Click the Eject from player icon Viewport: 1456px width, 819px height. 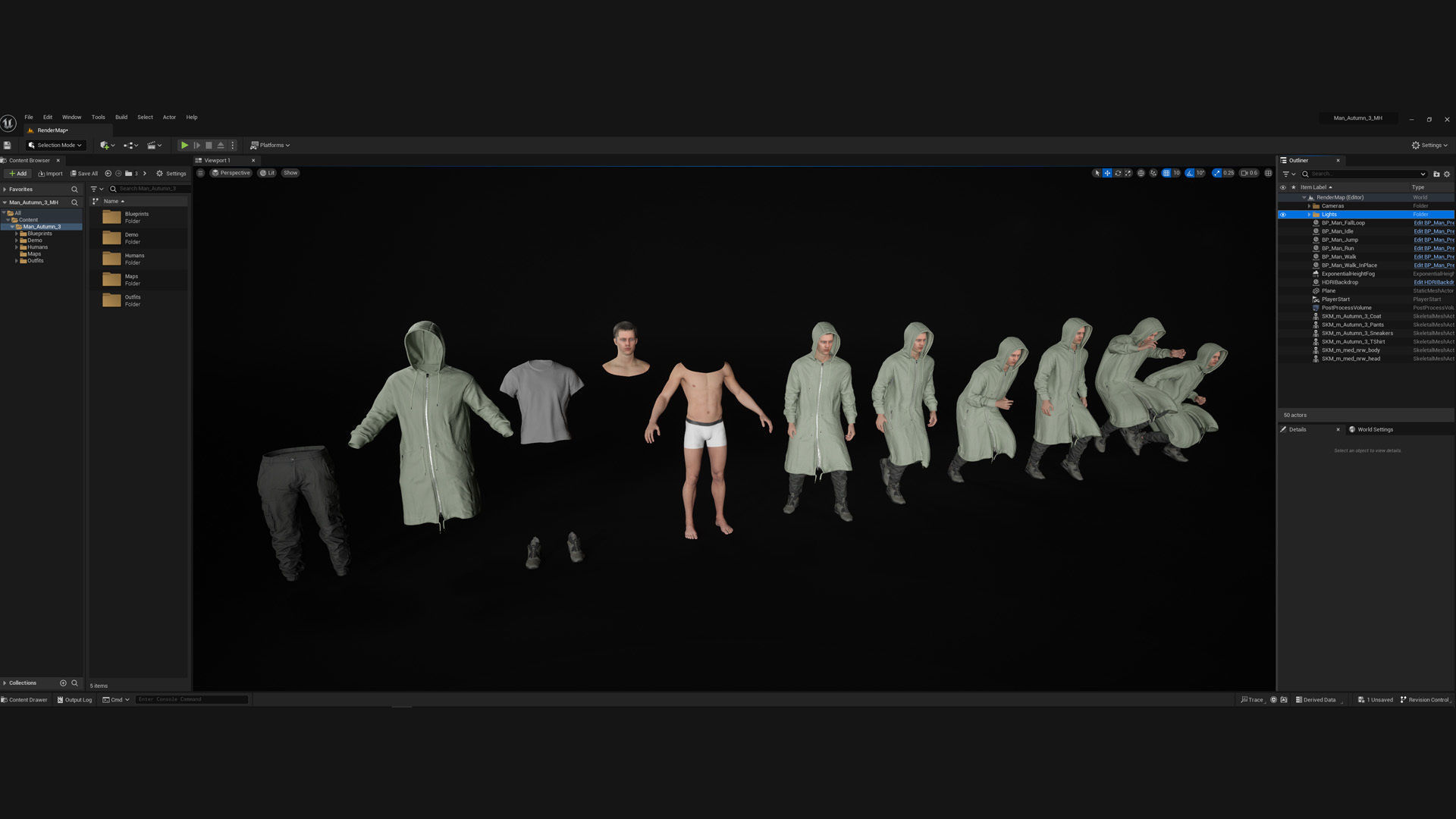tap(221, 145)
